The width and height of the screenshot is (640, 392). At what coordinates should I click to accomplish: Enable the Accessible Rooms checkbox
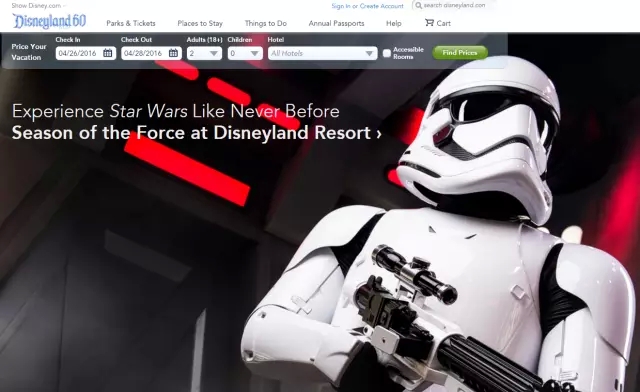point(387,53)
